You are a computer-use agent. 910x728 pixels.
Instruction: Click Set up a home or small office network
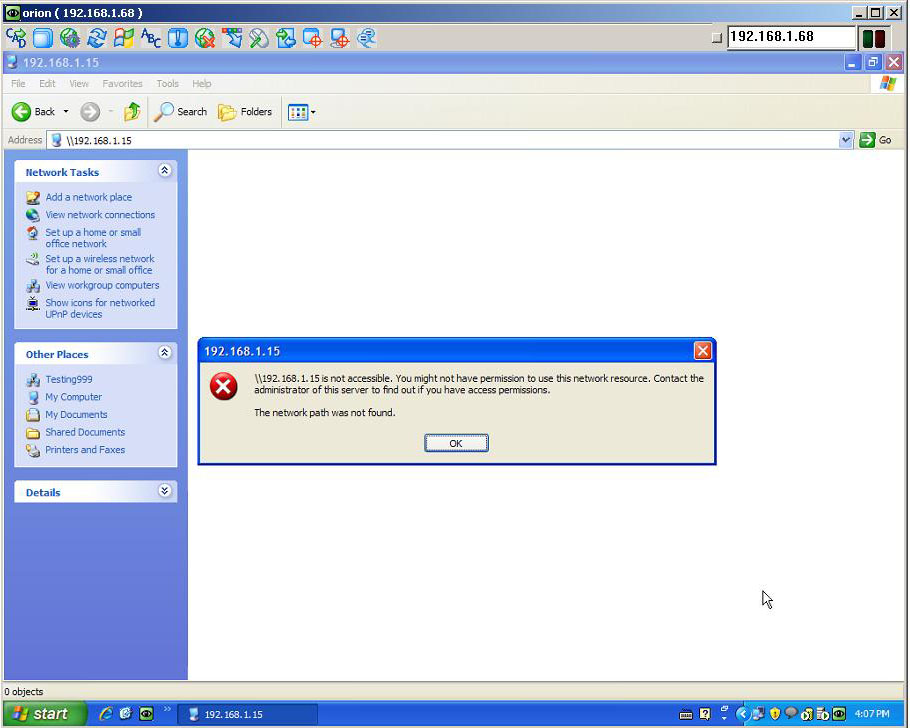(93, 238)
